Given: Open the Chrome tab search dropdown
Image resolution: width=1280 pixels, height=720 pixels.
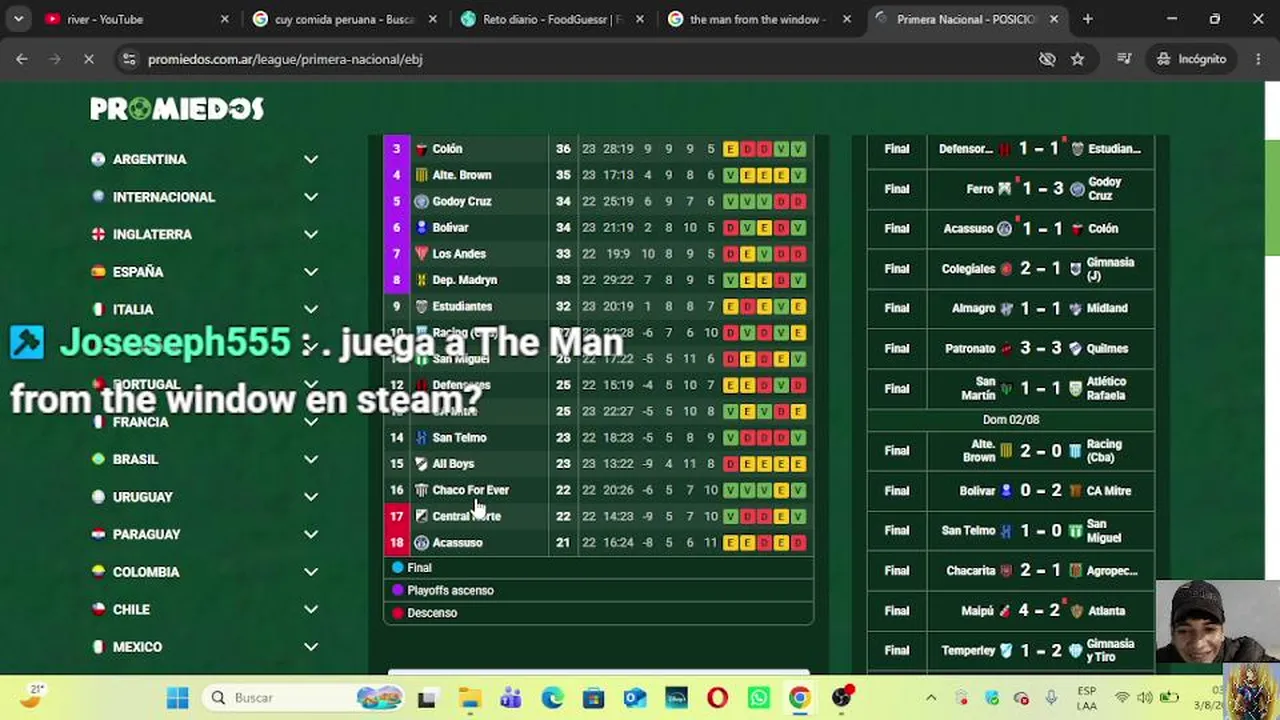Looking at the screenshot, I should tap(18, 19).
